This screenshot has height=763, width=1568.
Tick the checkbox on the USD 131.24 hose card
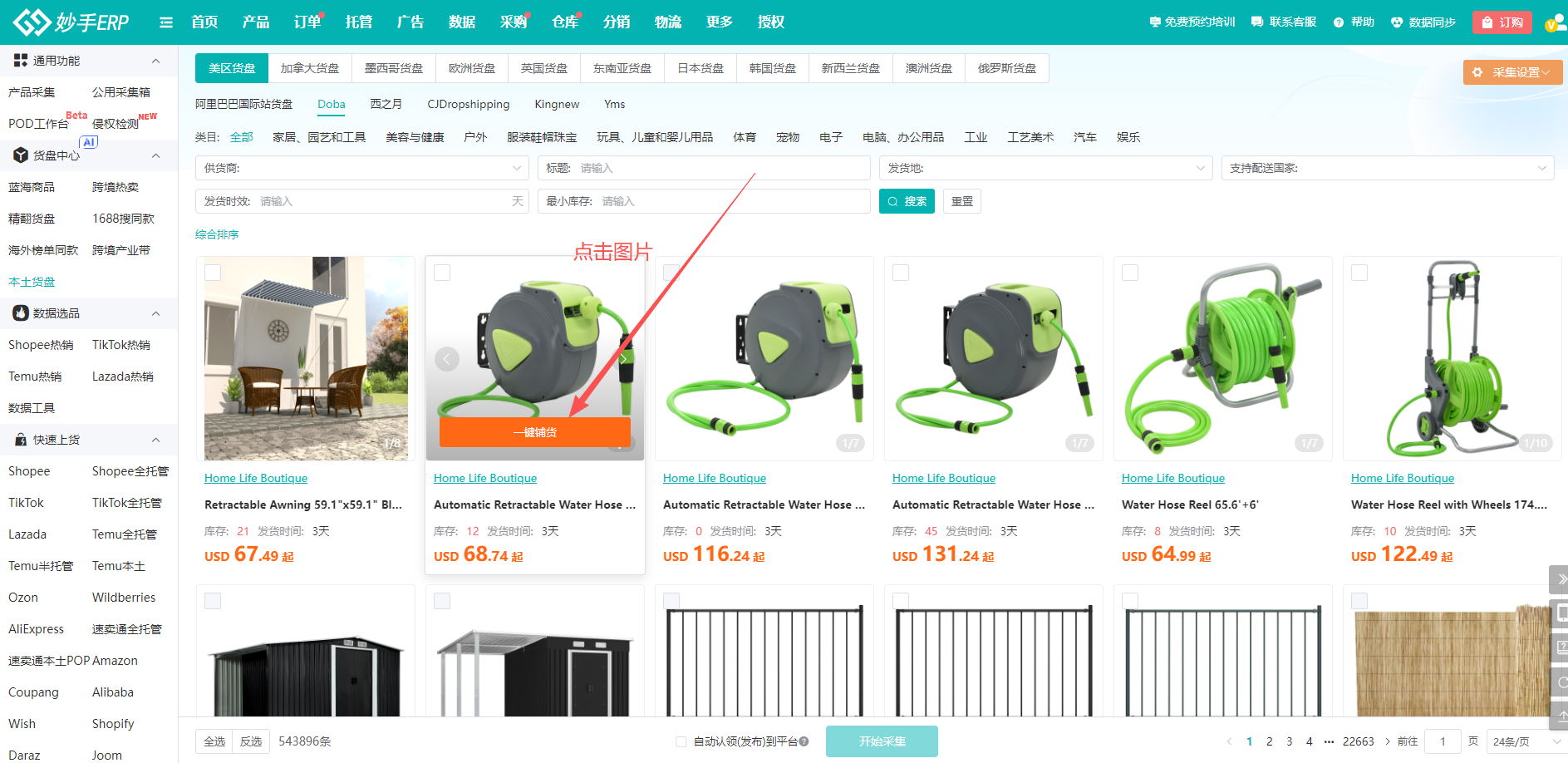[x=901, y=273]
